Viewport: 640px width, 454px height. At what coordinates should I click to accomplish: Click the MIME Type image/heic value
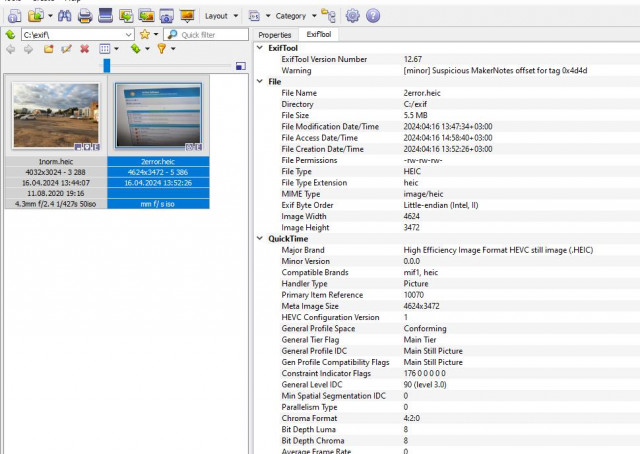[x=423, y=194]
